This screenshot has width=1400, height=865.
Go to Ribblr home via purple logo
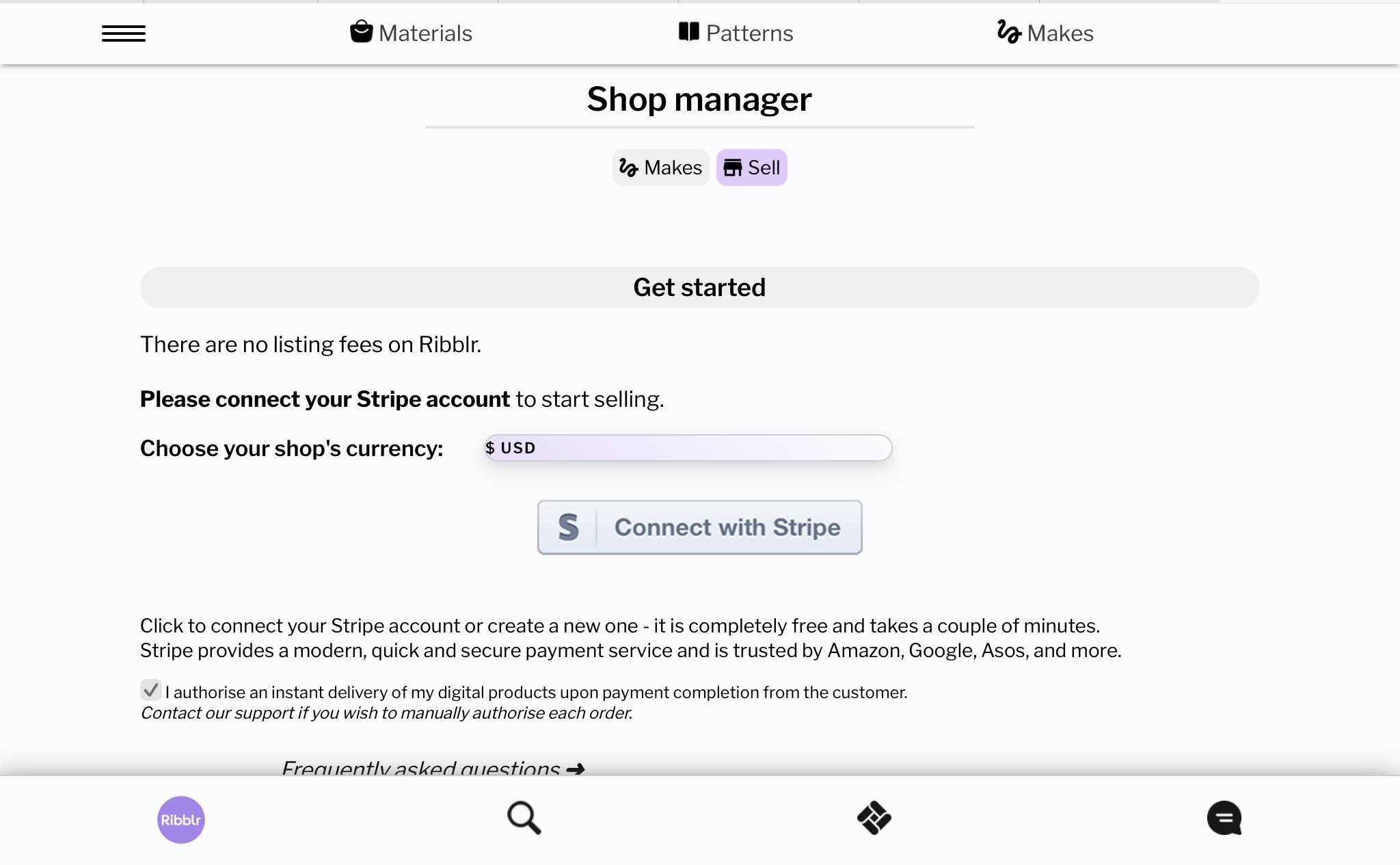tap(181, 819)
